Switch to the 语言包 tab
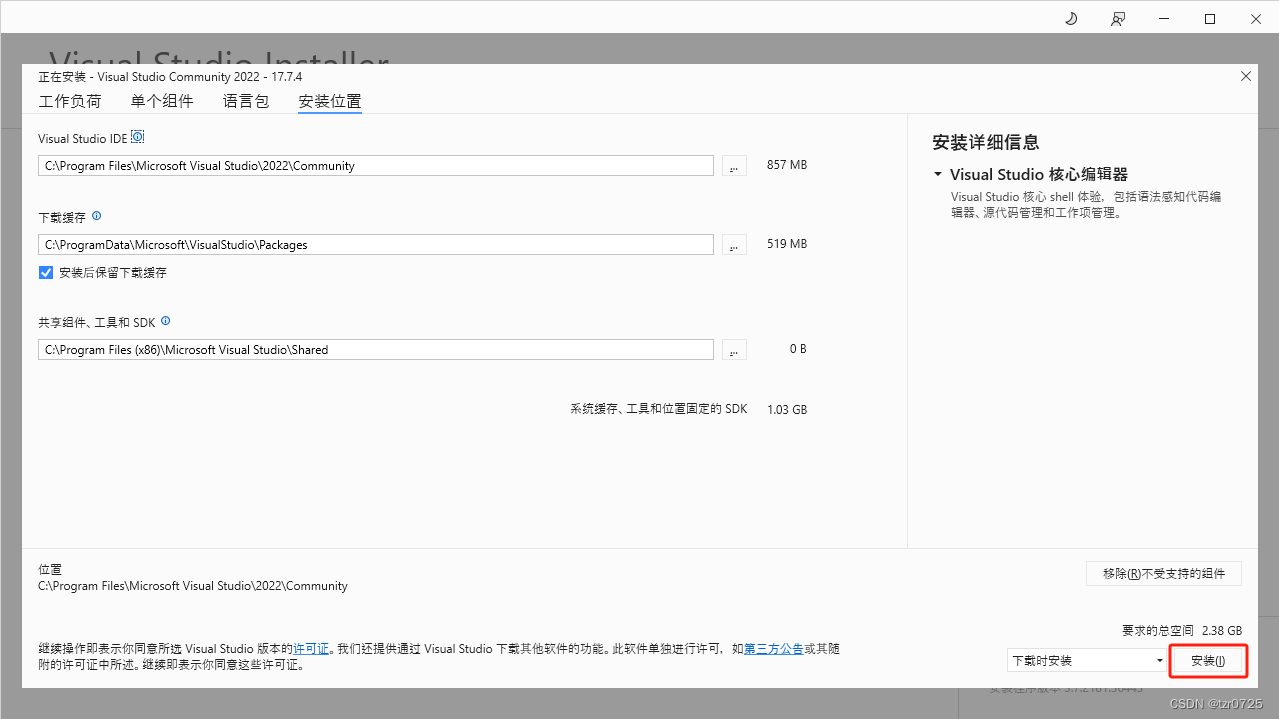This screenshot has width=1279, height=719. click(x=246, y=101)
